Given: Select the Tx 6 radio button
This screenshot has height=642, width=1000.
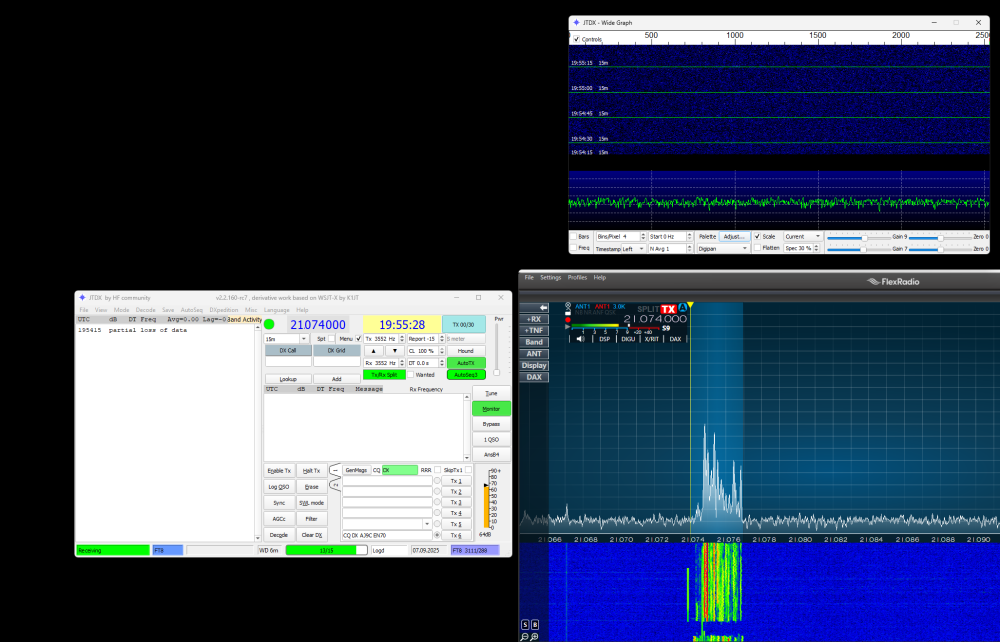Looking at the screenshot, I should 437,535.
